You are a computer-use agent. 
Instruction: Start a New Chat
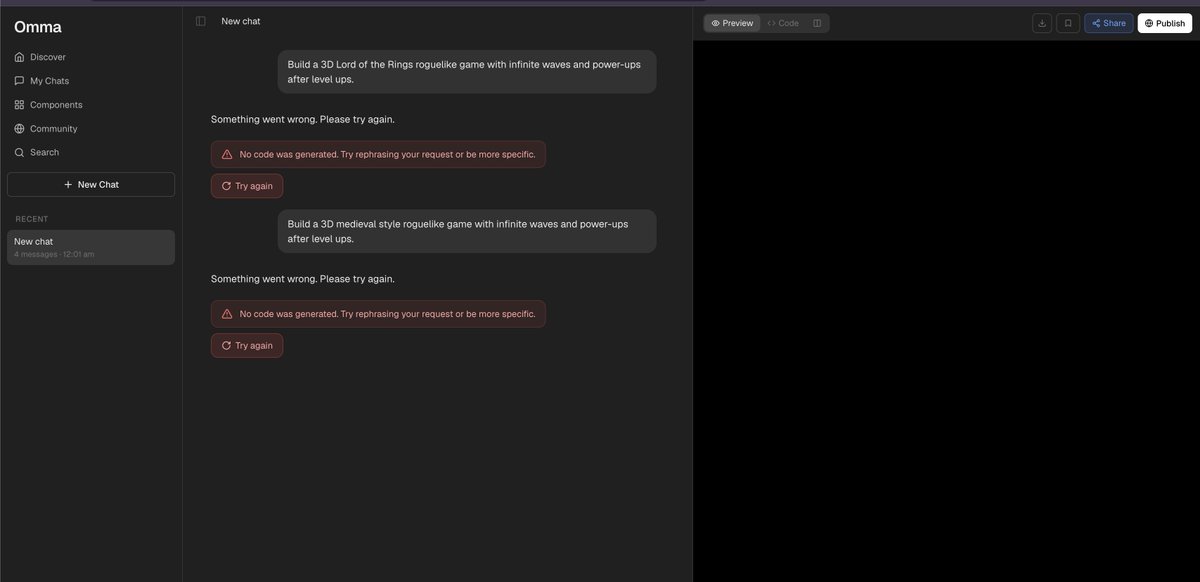click(x=91, y=185)
